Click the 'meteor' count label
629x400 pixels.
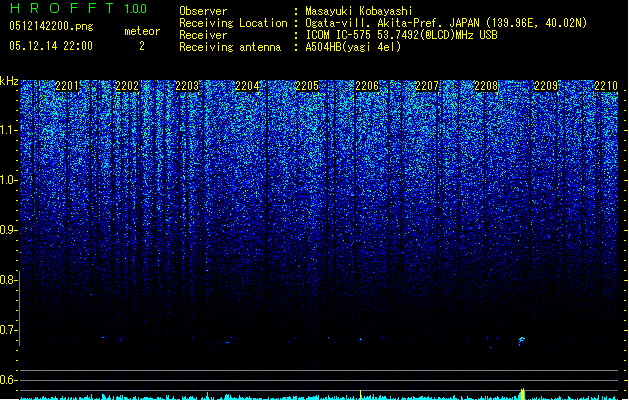(x=142, y=31)
